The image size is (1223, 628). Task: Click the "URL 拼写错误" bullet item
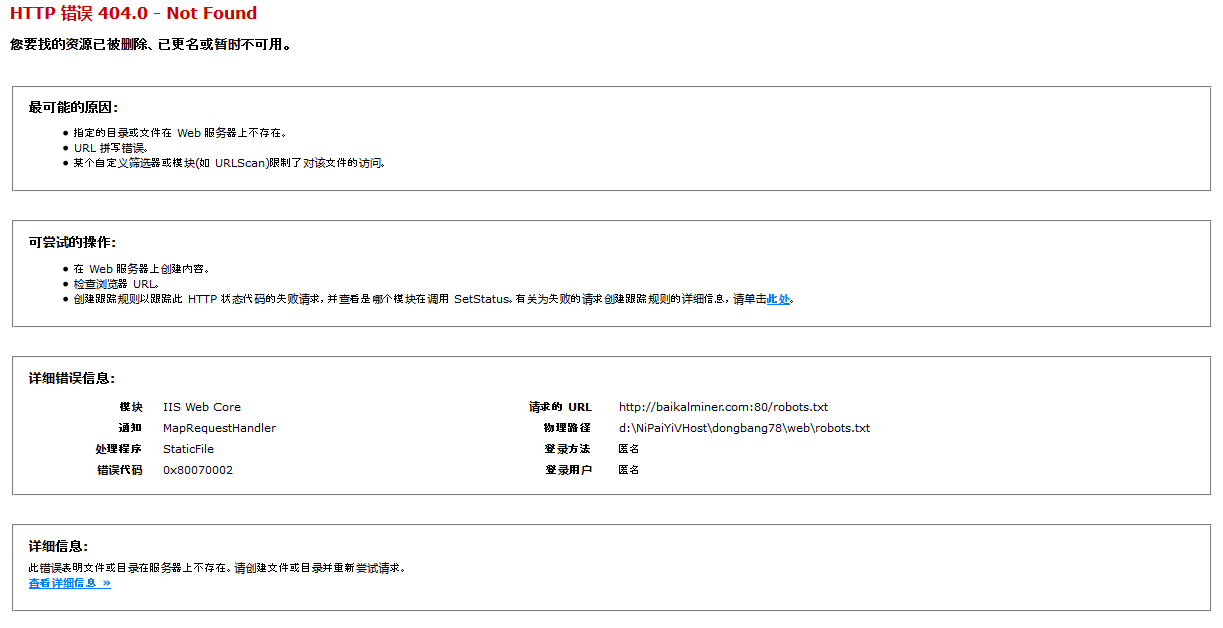(111, 148)
